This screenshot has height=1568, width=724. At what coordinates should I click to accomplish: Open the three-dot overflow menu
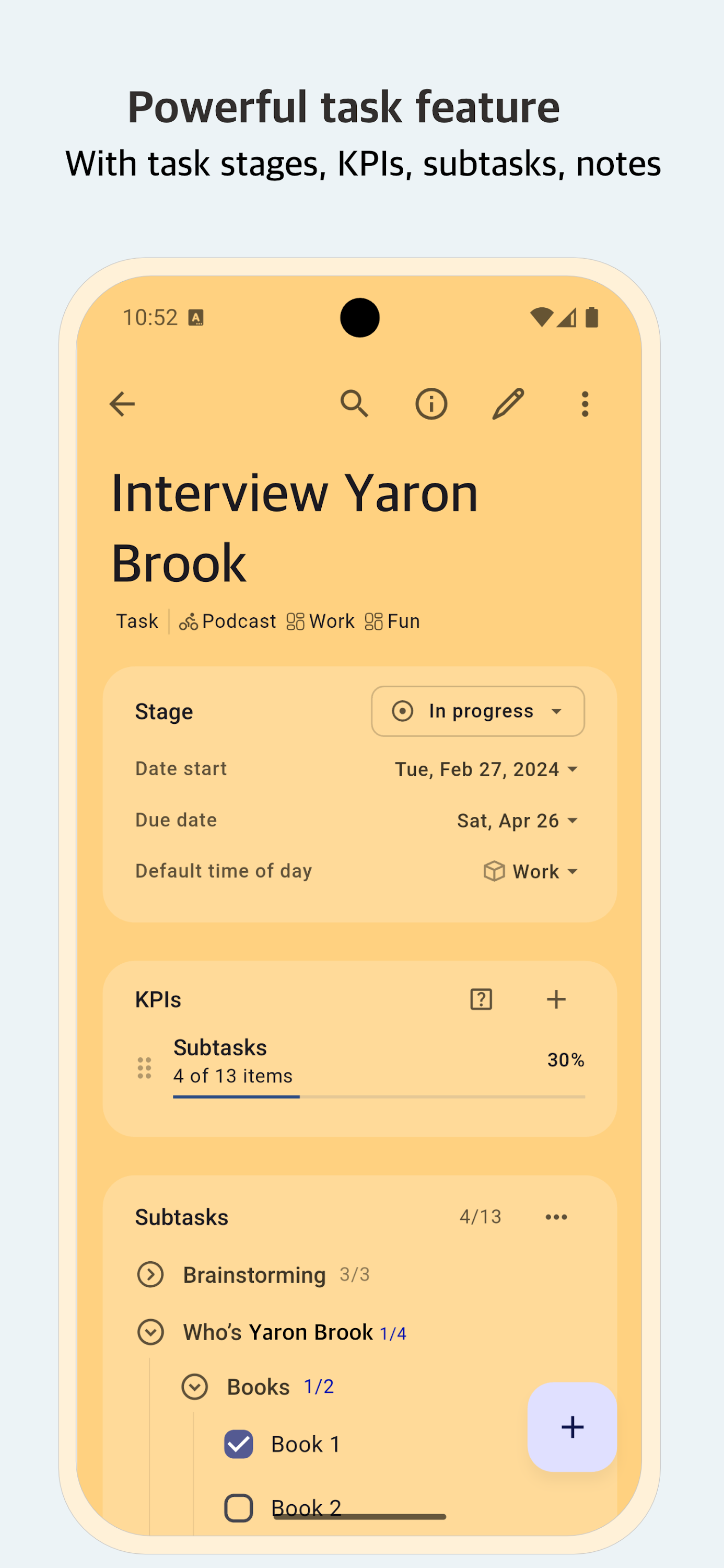(585, 403)
